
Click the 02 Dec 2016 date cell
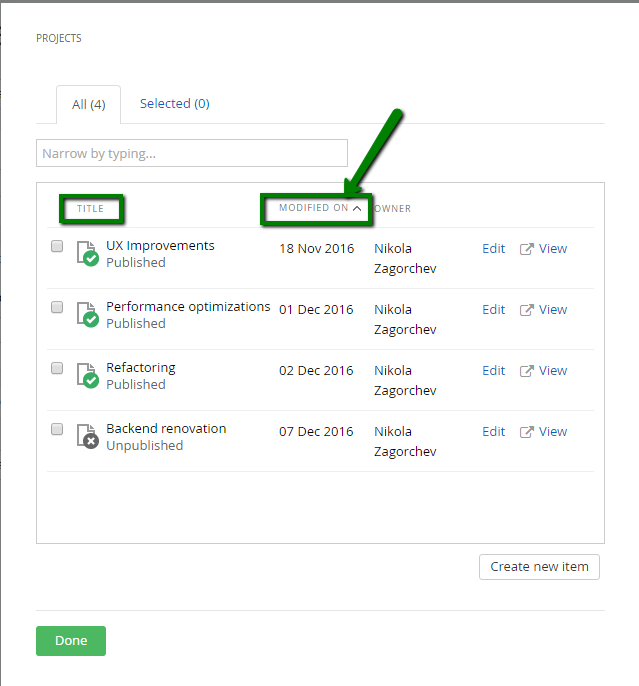pyautogui.click(x=316, y=371)
